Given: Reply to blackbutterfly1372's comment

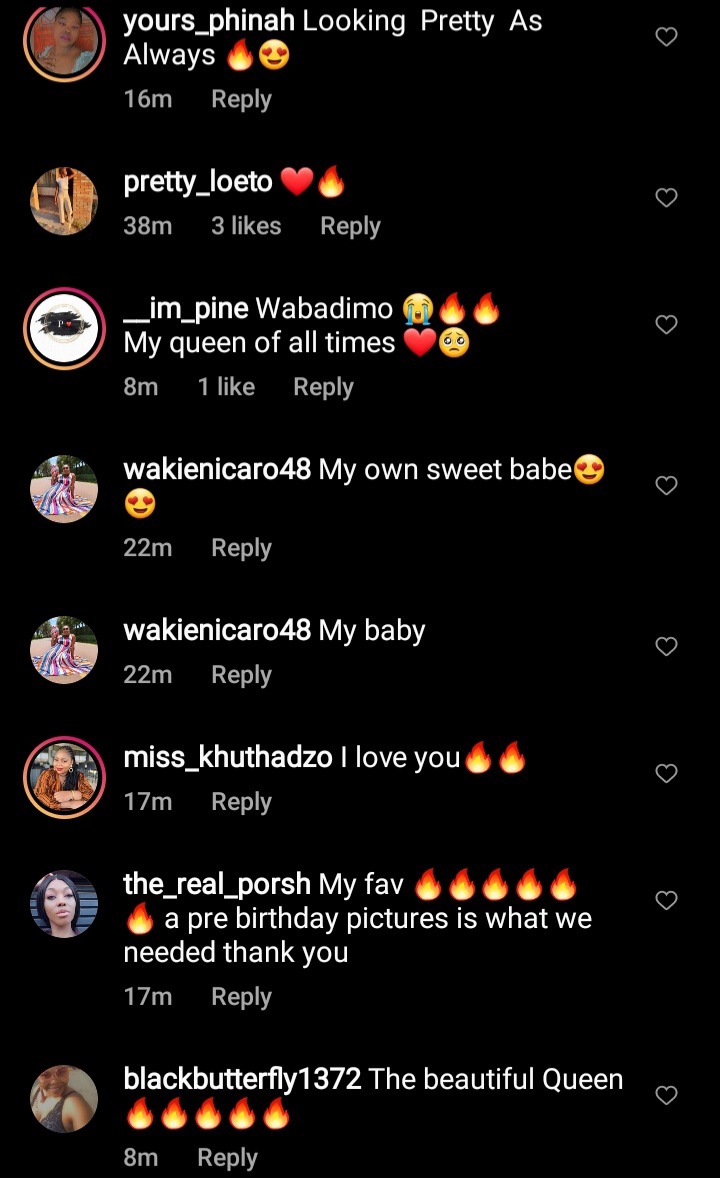Looking at the screenshot, I should point(228,1158).
